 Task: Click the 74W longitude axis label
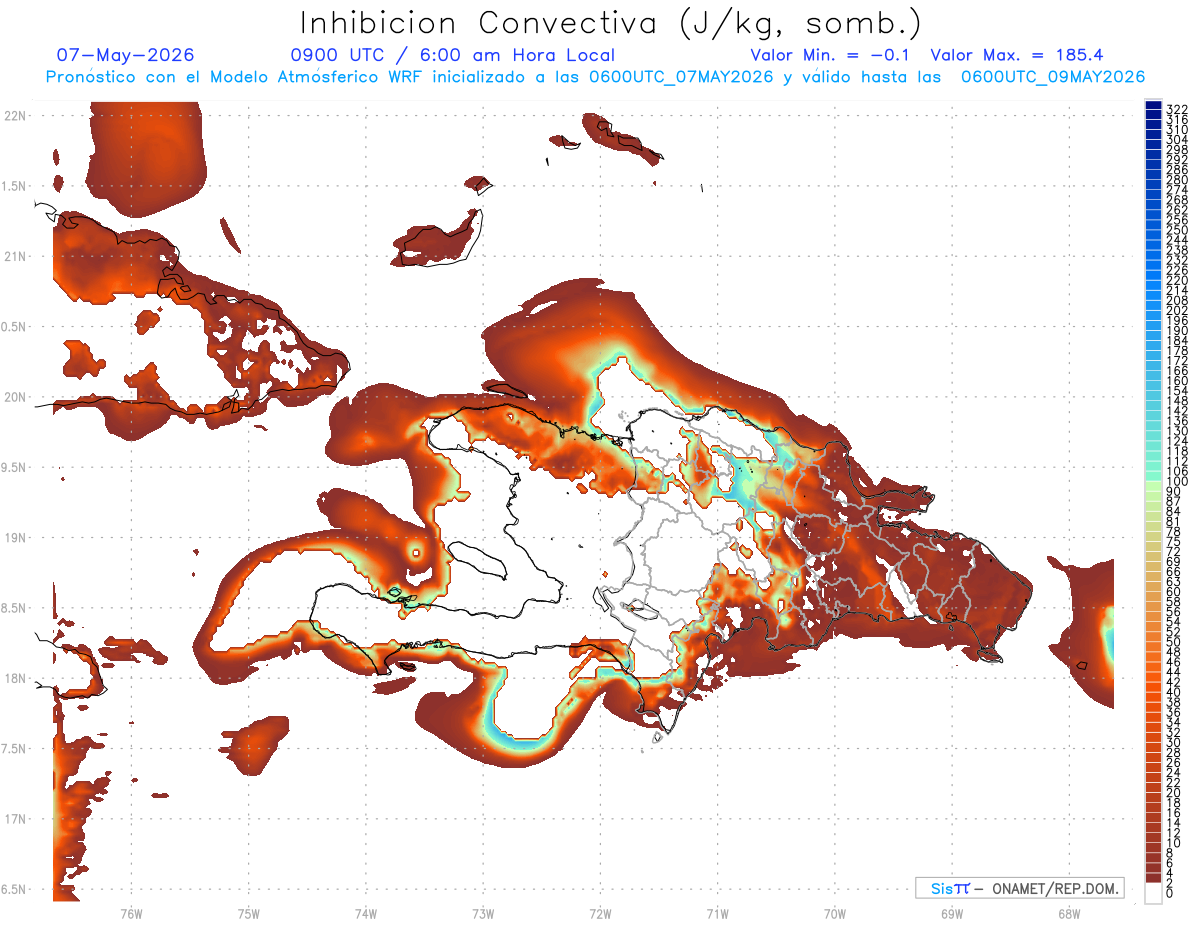366,914
